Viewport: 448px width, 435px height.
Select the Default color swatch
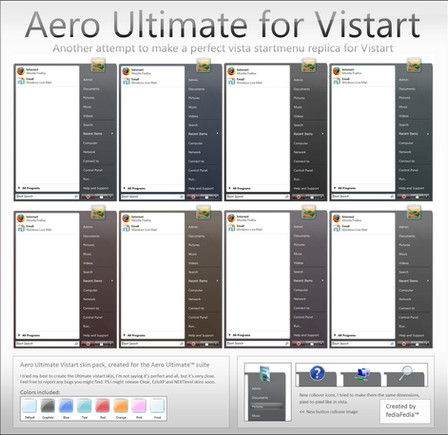(30, 406)
